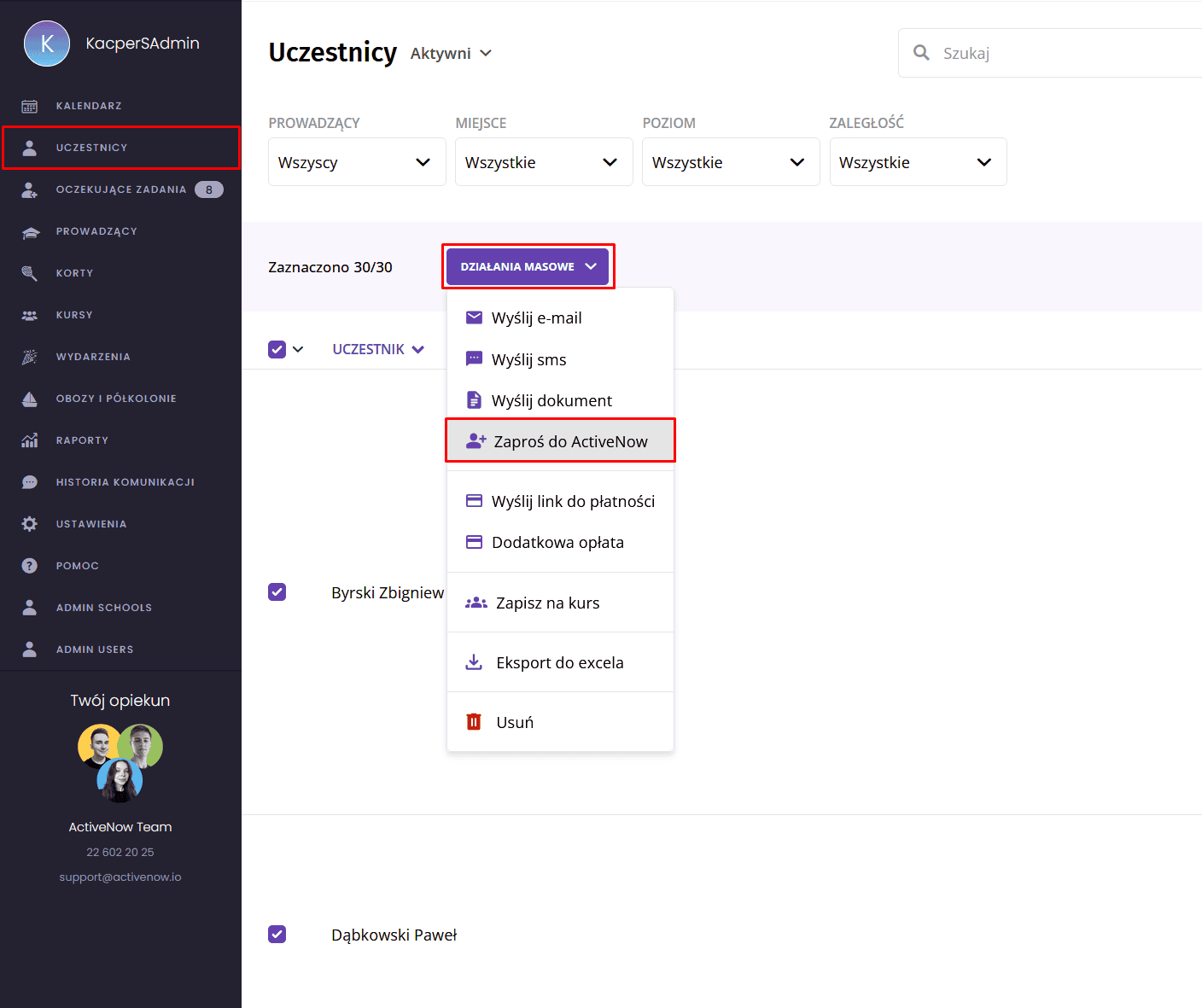Collapse the Działania masowe dropdown button
Viewport: 1202px width, 1008px height.
click(528, 266)
